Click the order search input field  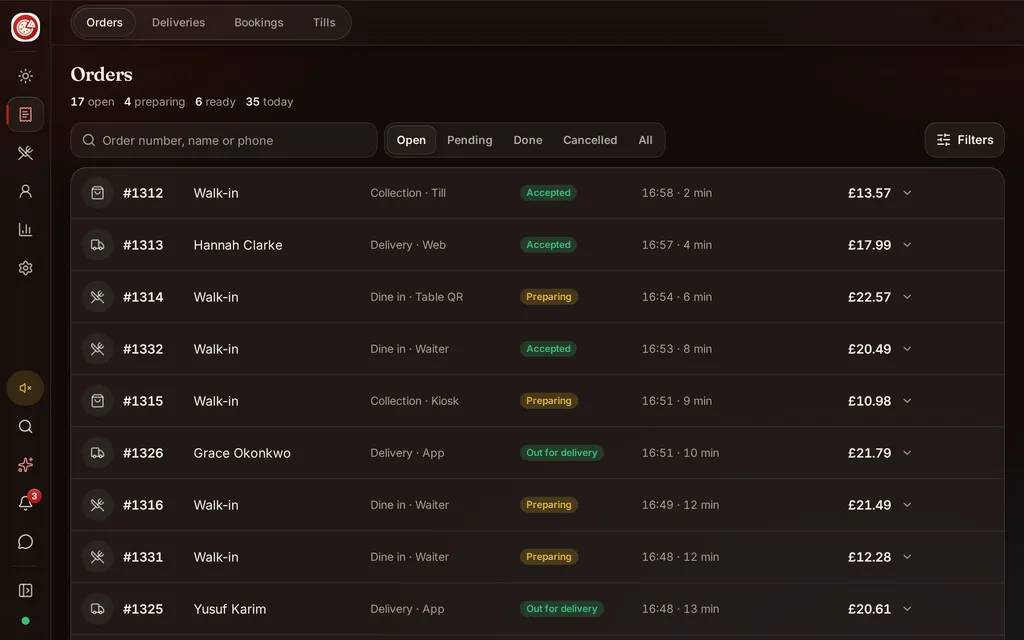coord(224,140)
